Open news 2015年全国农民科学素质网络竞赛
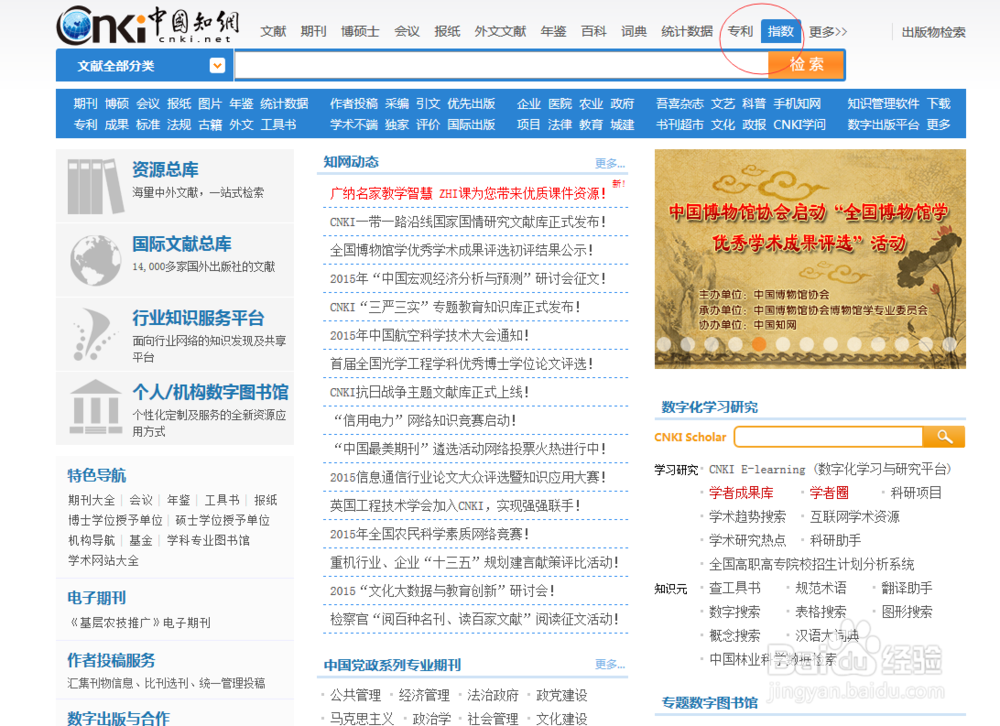 tap(429, 534)
